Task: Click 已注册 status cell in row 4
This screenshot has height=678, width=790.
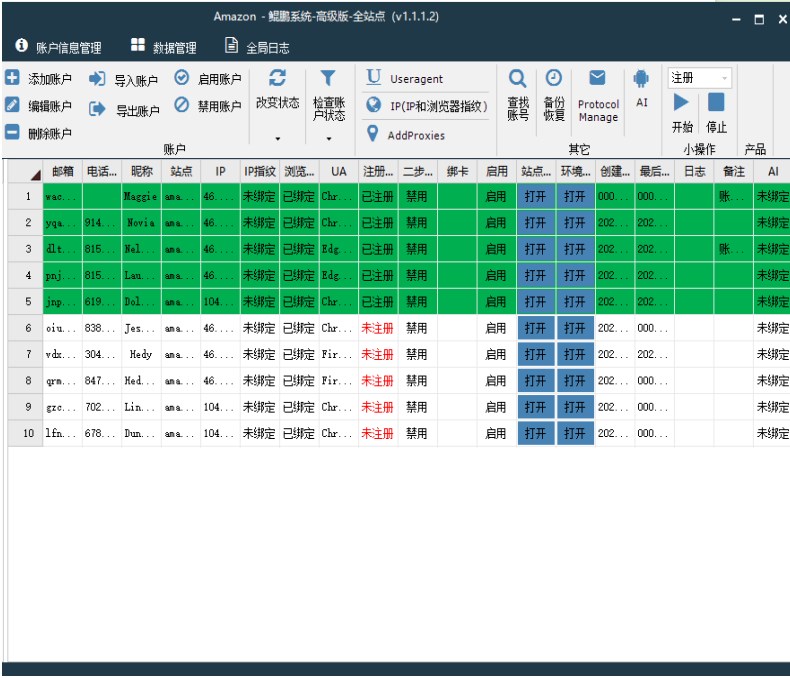Action: 378,275
